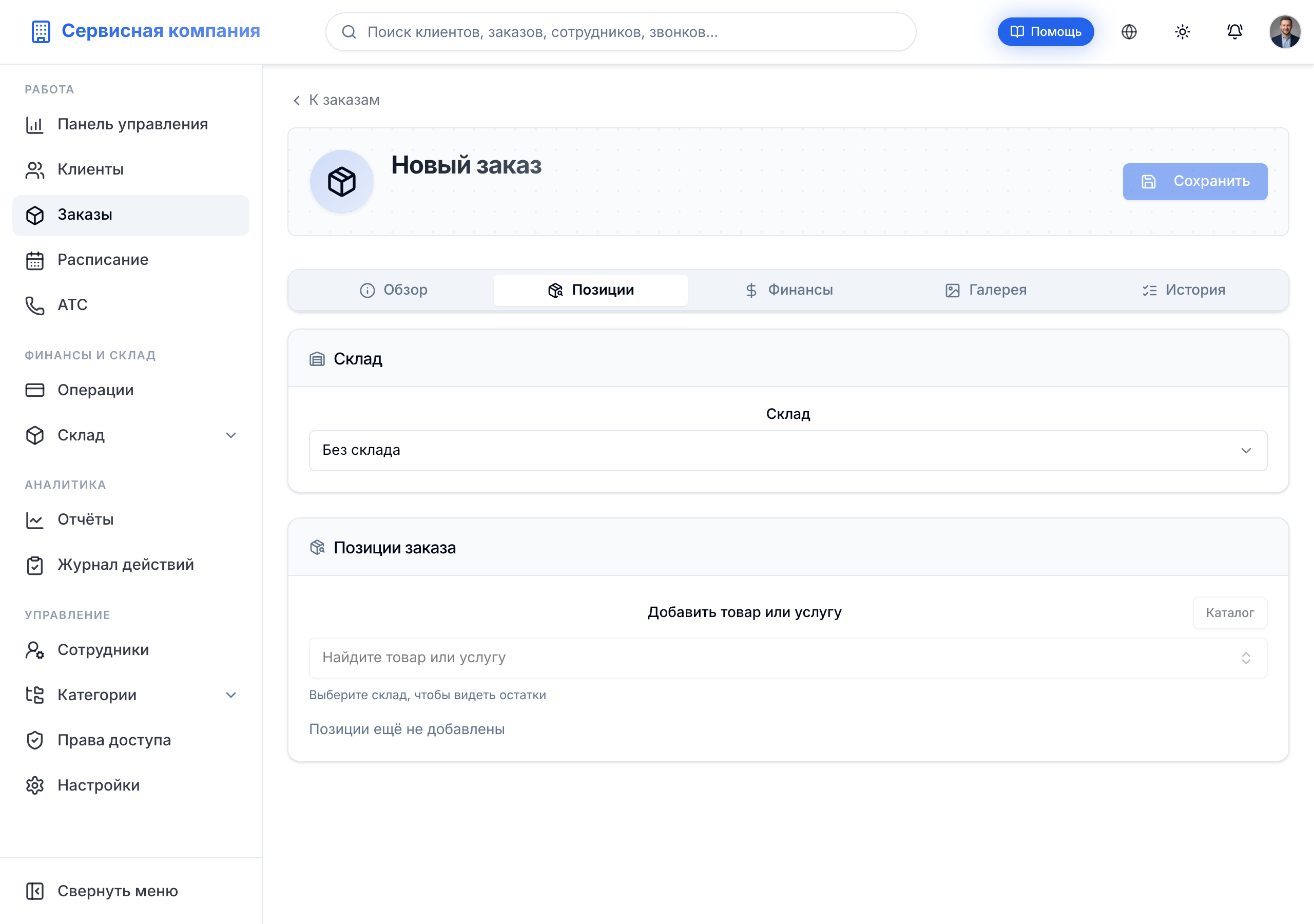The image size is (1314, 924).
Task: Click the company building logo icon
Action: 41,31
